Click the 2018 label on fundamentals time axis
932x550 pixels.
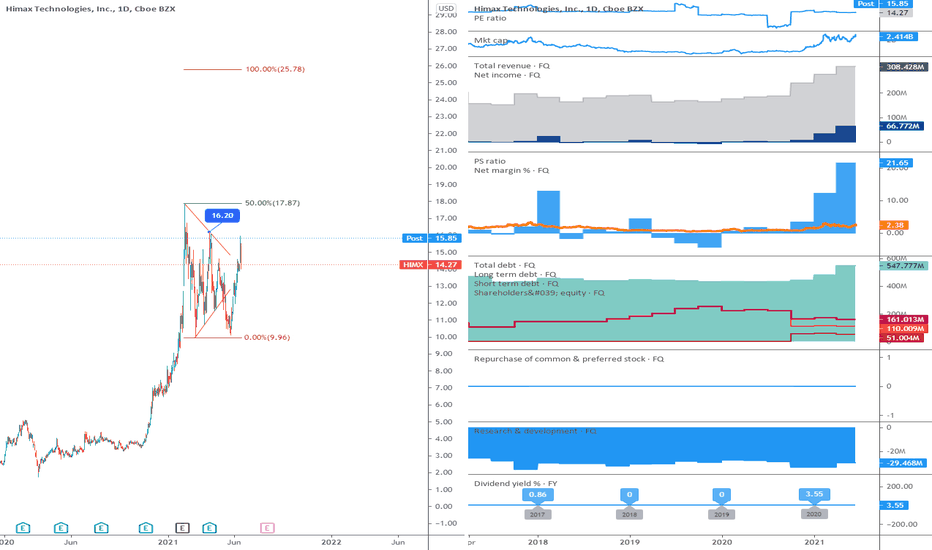tap(538, 542)
